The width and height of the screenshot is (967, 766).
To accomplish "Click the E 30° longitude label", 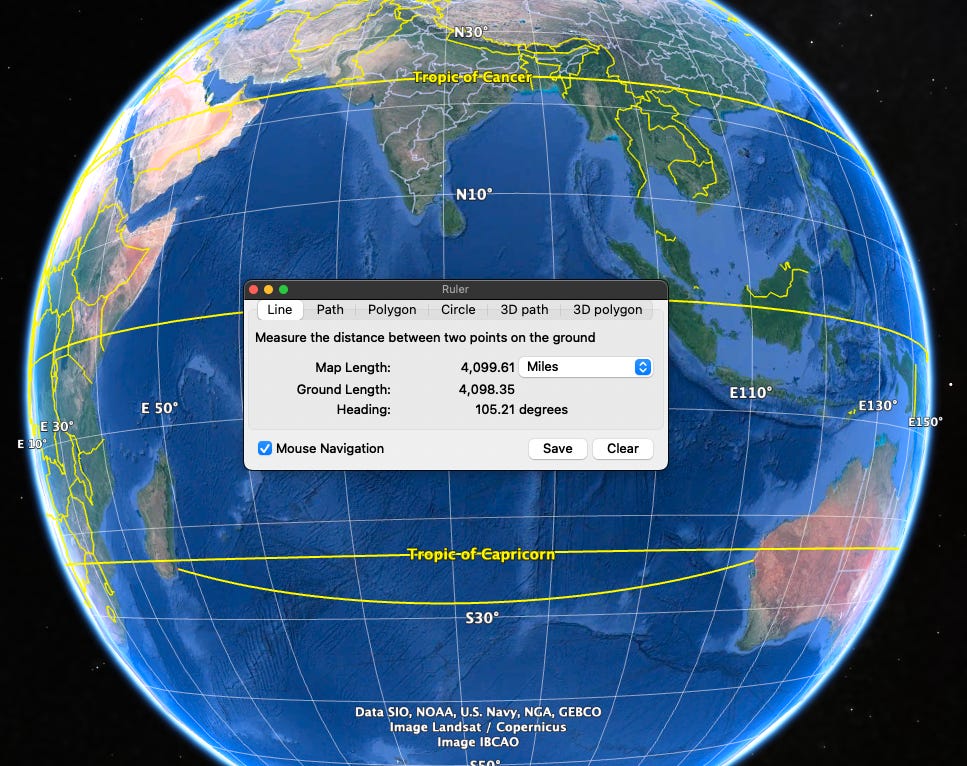I will (x=57, y=426).
